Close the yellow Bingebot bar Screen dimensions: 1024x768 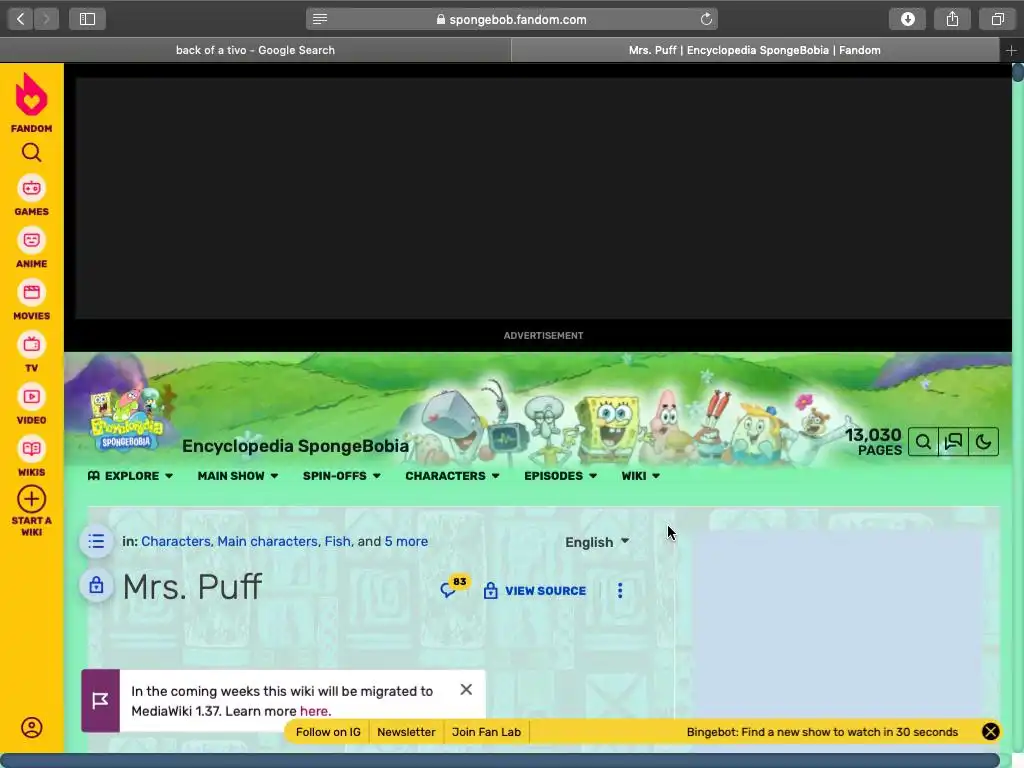click(990, 731)
